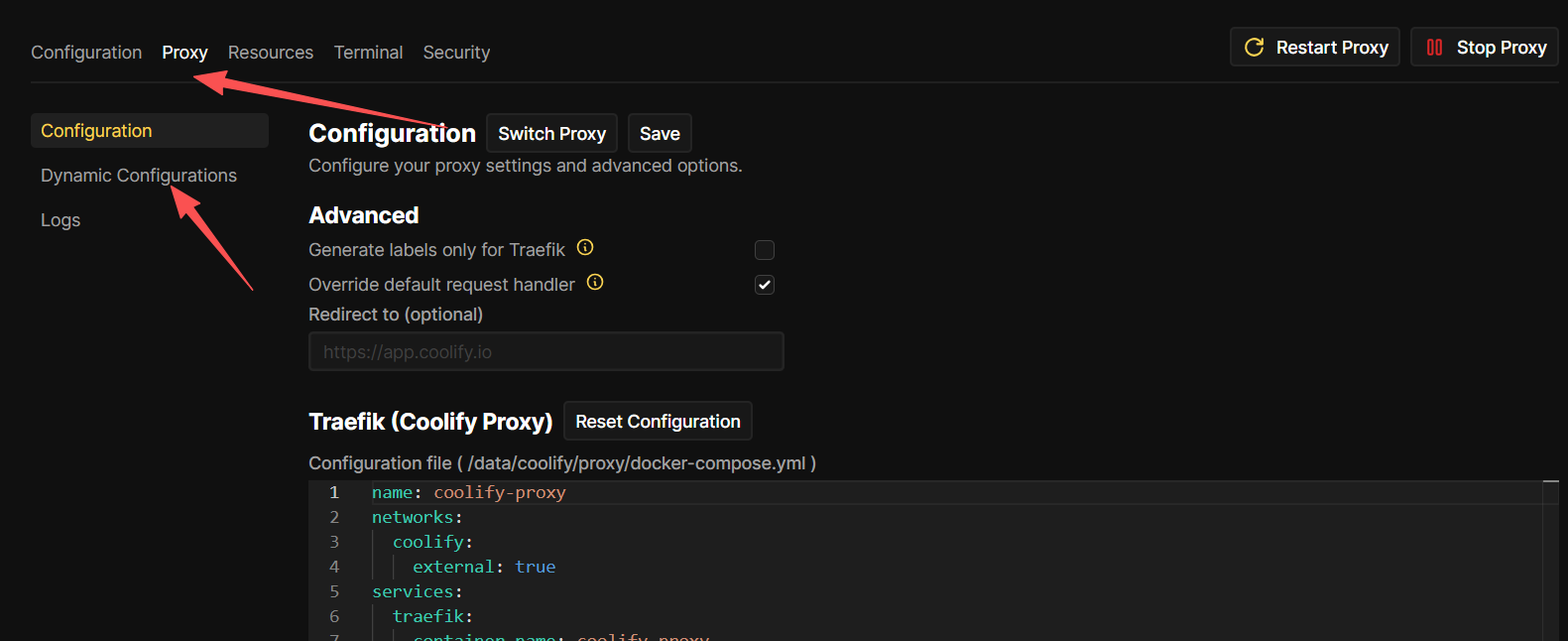Open Dynamic Configurations in sidebar
This screenshot has height=641, width=1568.
click(139, 176)
